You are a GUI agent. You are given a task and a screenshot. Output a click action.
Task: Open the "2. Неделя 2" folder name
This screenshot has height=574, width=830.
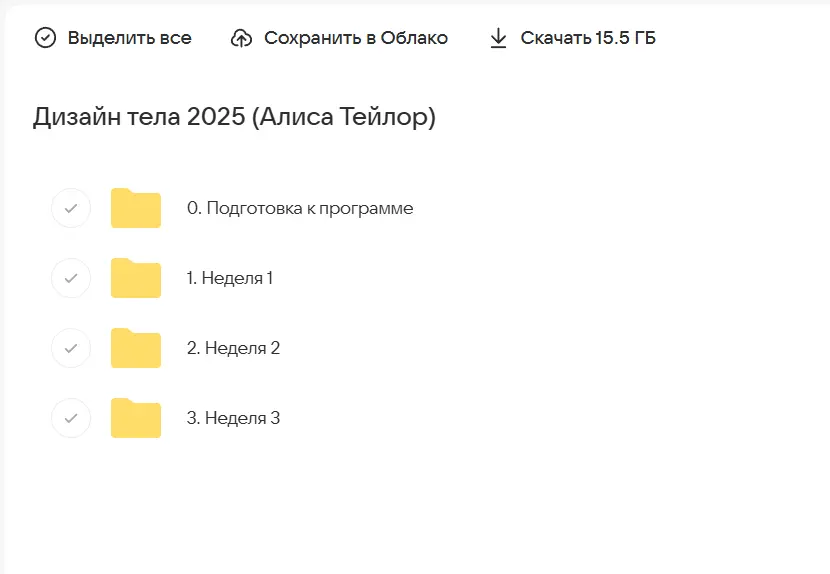(x=233, y=348)
